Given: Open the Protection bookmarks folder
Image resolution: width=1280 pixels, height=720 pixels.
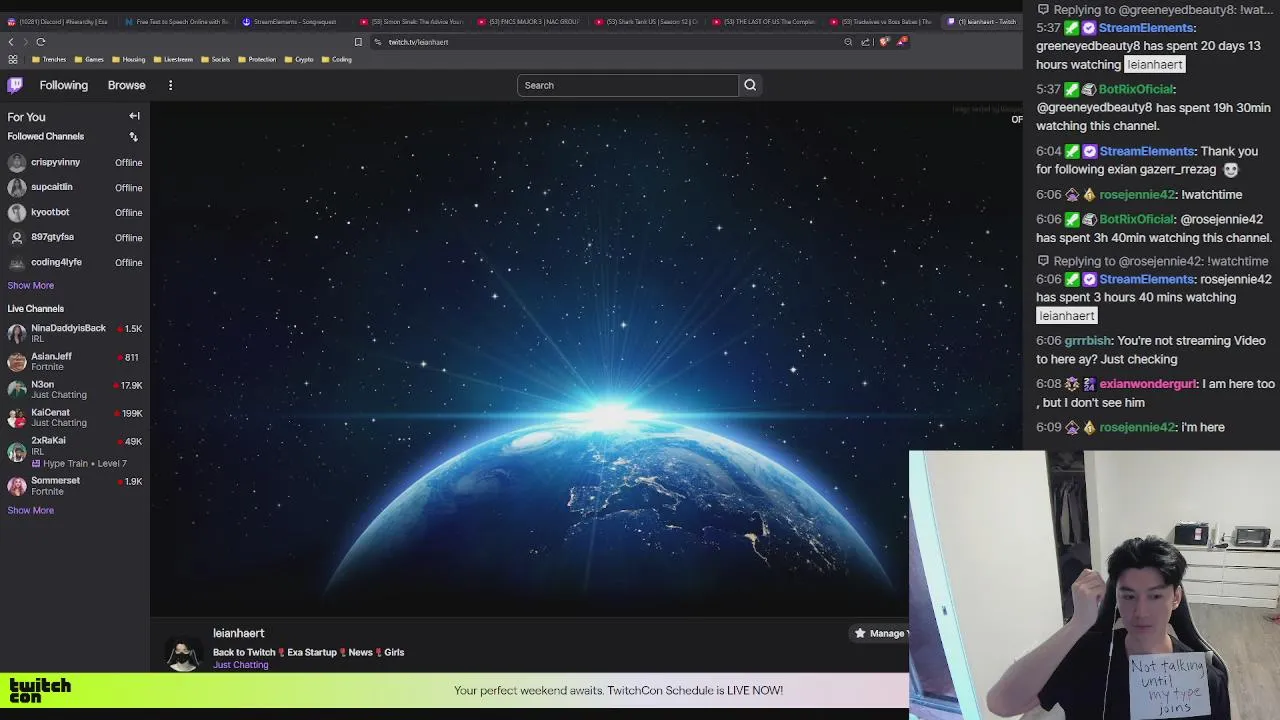Looking at the screenshot, I should 256,59.
